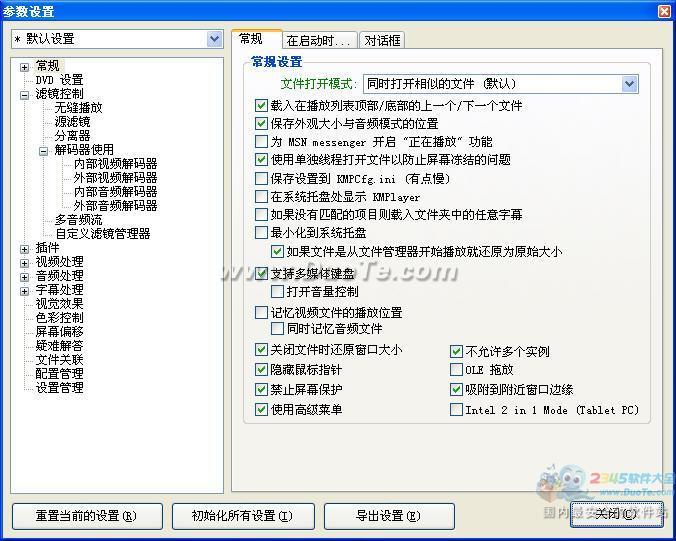Toggle 关闭文件时还原窗口大小 checkbox

click(x=261, y=350)
